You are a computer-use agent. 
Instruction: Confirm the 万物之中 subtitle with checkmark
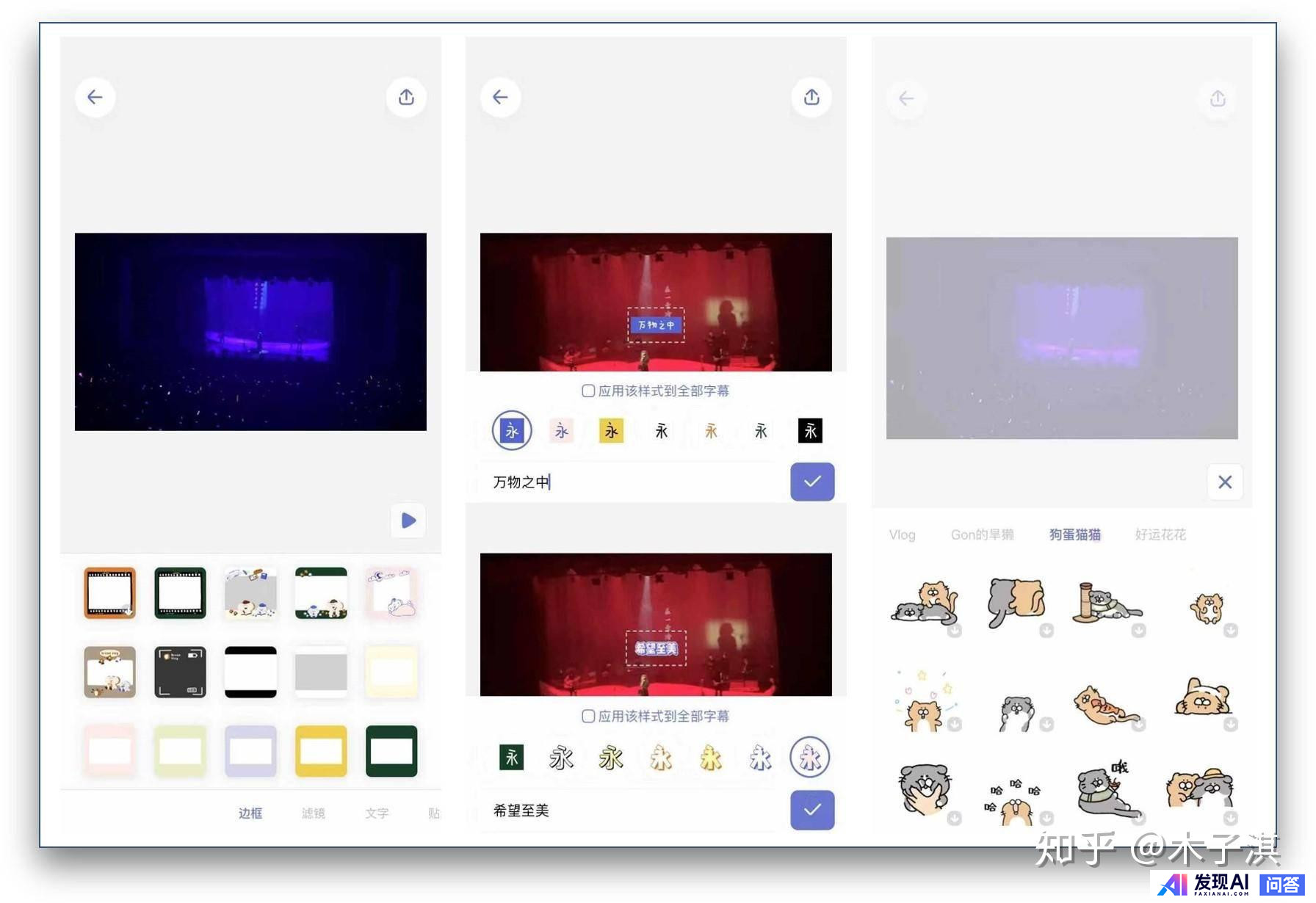812,482
